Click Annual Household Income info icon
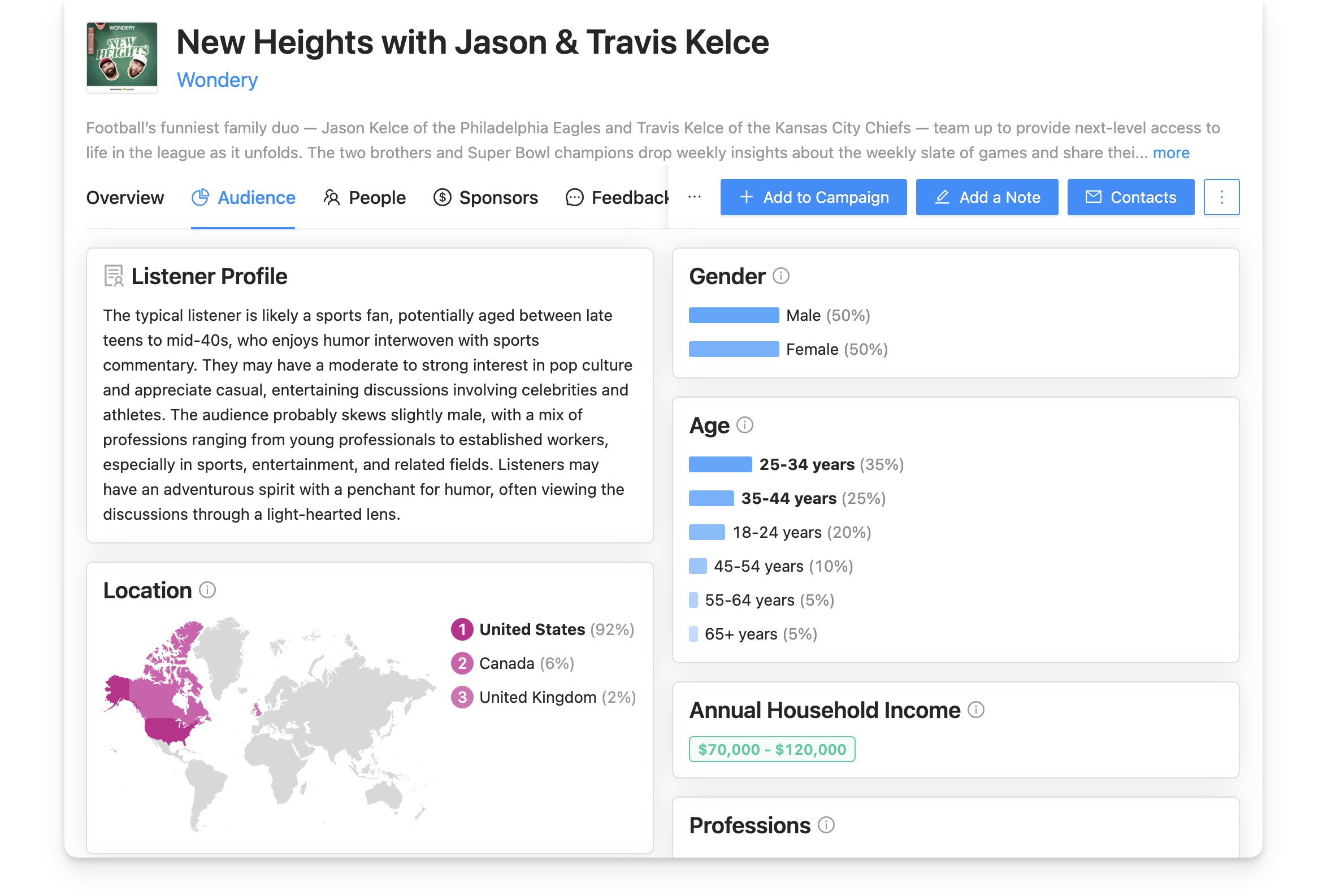The height and width of the screenshot is (896, 1327). (976, 710)
